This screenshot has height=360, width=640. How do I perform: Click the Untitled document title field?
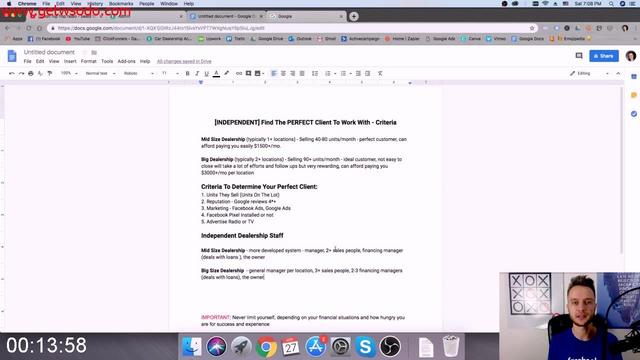tap(49, 52)
